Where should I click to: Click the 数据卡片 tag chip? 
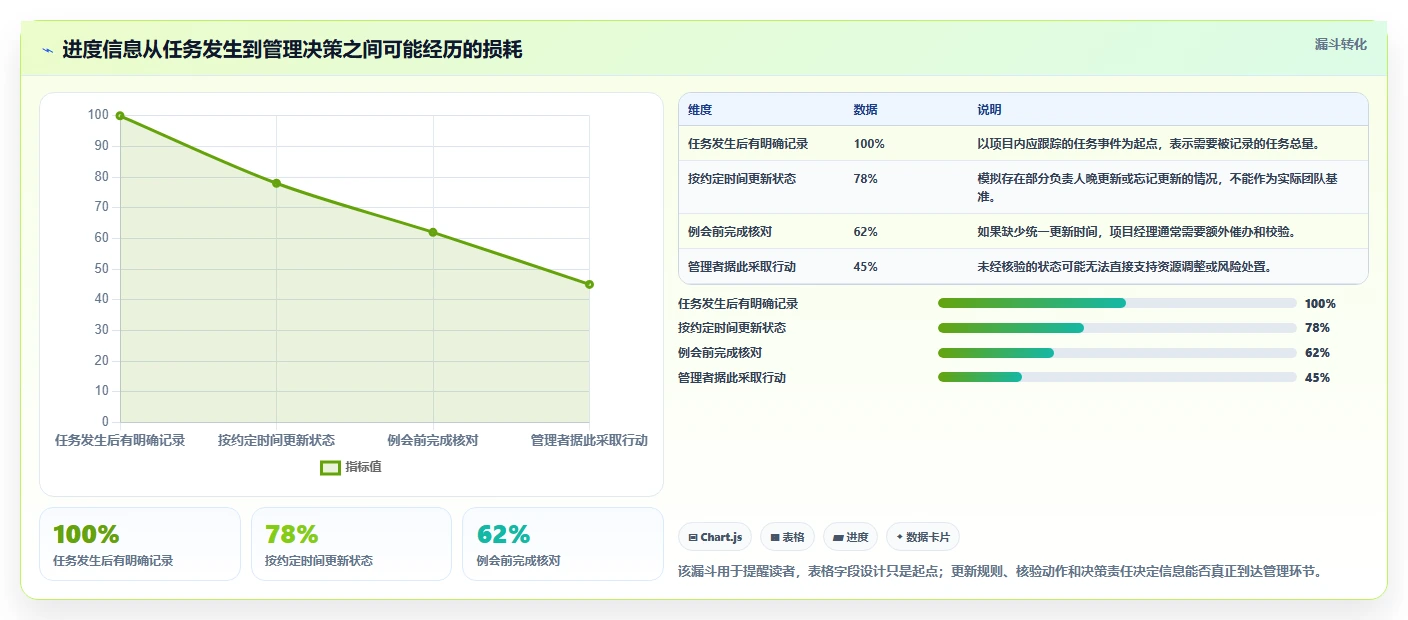923,537
